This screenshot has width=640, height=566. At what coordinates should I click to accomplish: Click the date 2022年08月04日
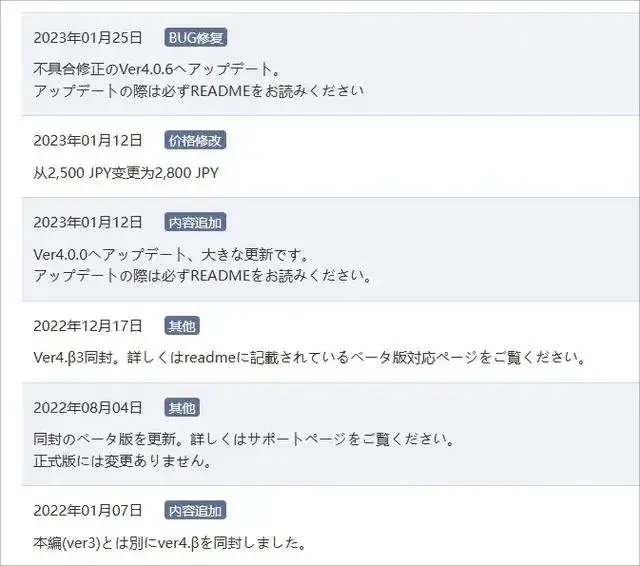88,408
